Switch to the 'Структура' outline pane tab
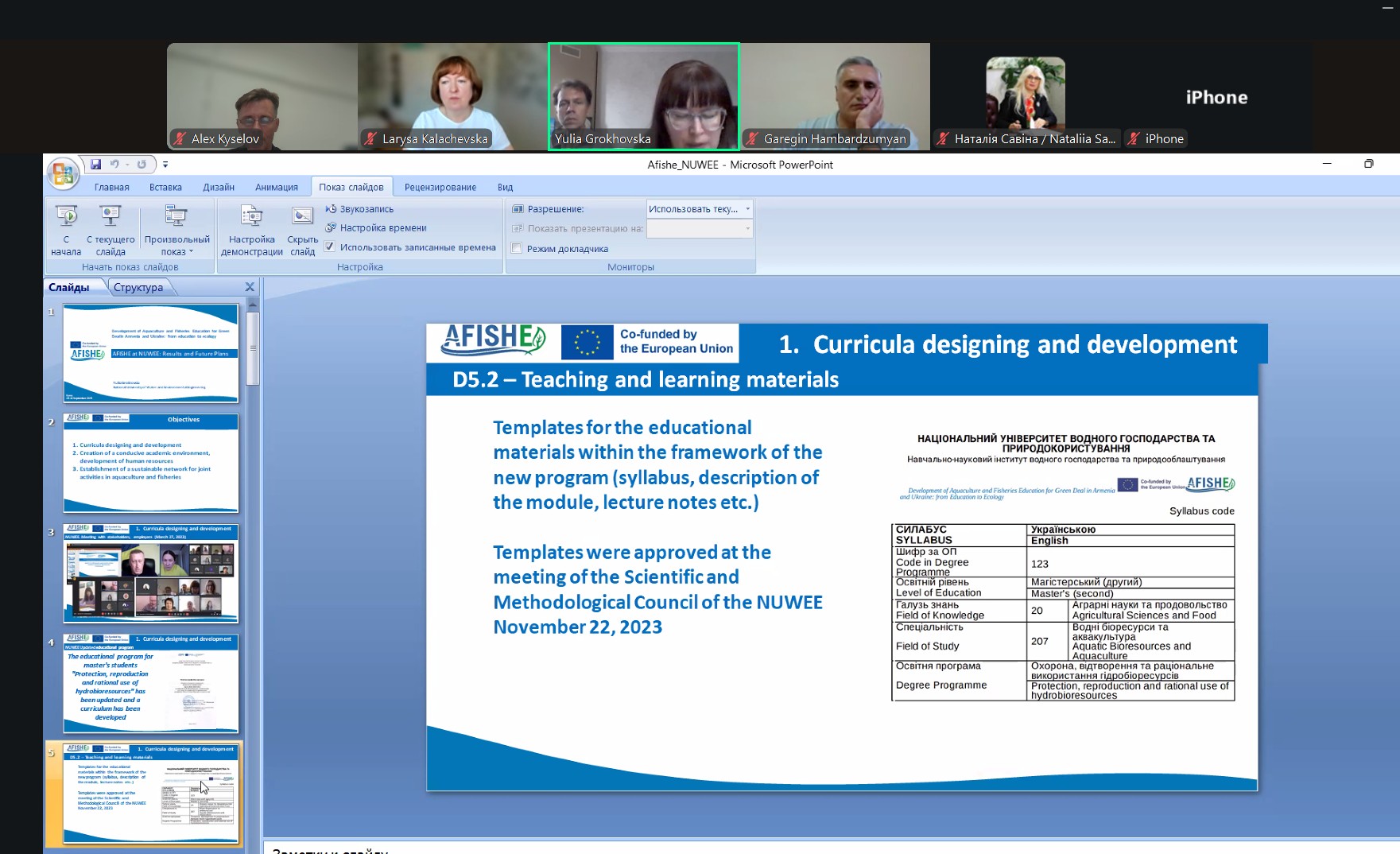 pyautogui.click(x=138, y=288)
